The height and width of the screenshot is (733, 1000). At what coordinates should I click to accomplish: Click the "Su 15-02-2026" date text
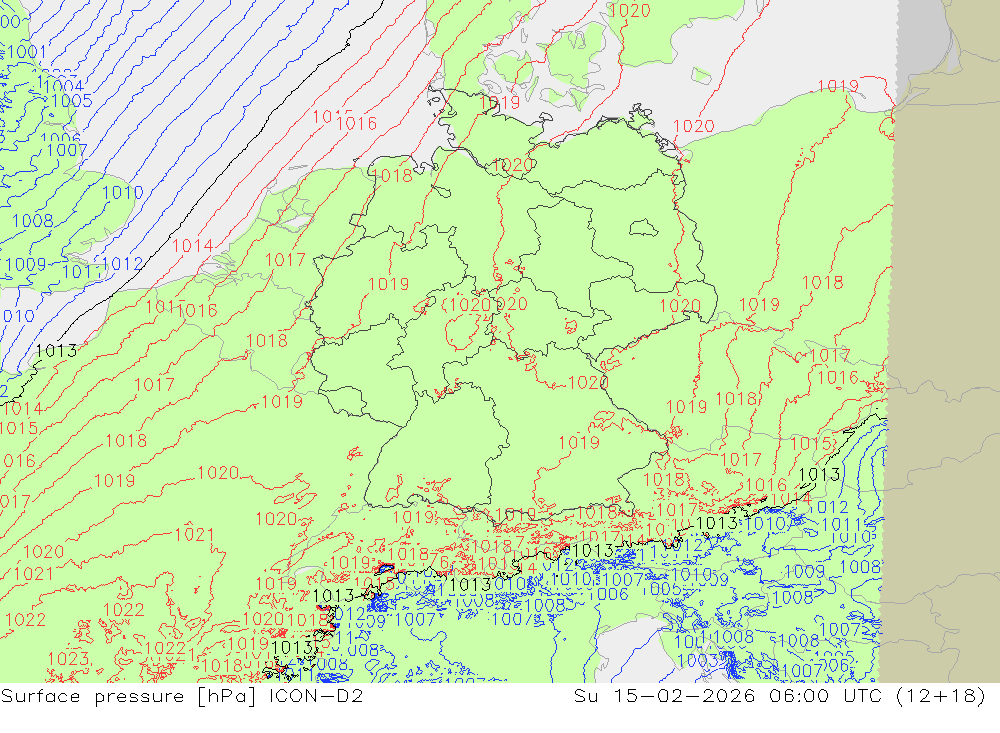(664, 695)
